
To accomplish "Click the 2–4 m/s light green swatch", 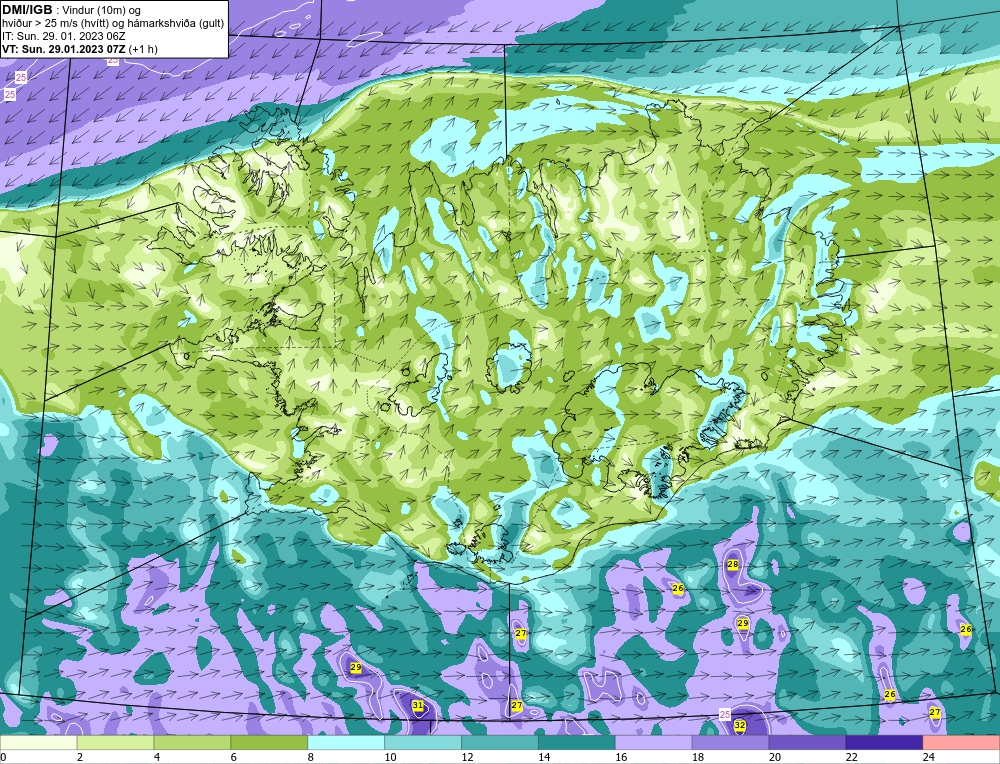I will tap(115, 742).
